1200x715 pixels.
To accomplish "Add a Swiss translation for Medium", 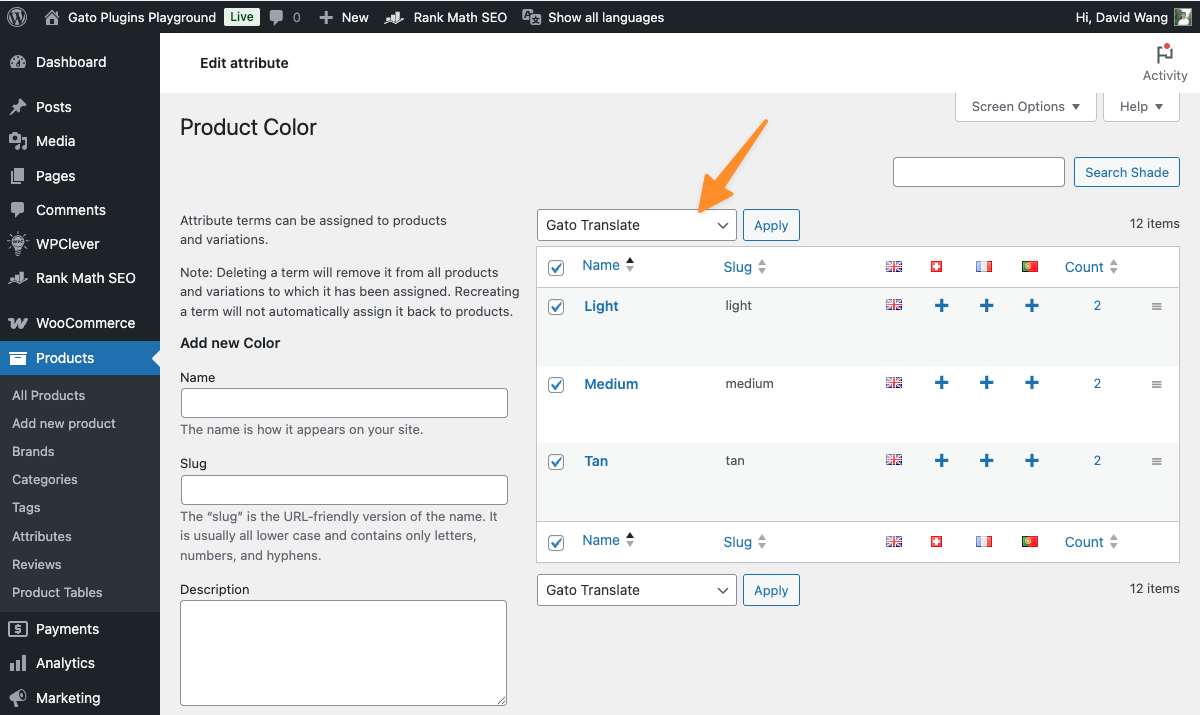I will pyautogui.click(x=941, y=383).
